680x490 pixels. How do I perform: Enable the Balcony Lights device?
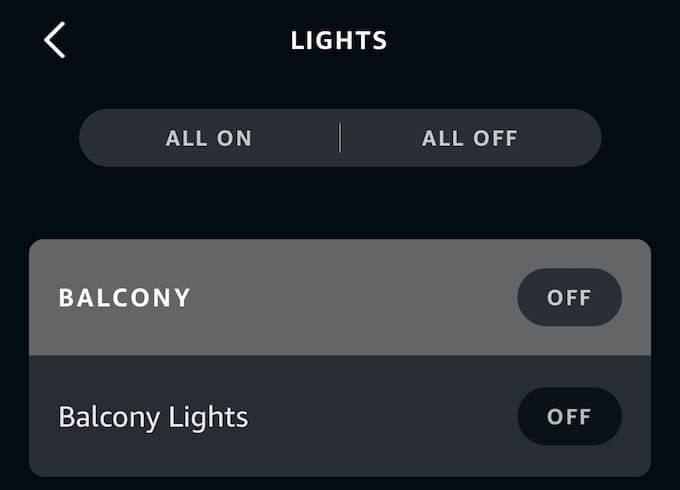click(569, 416)
